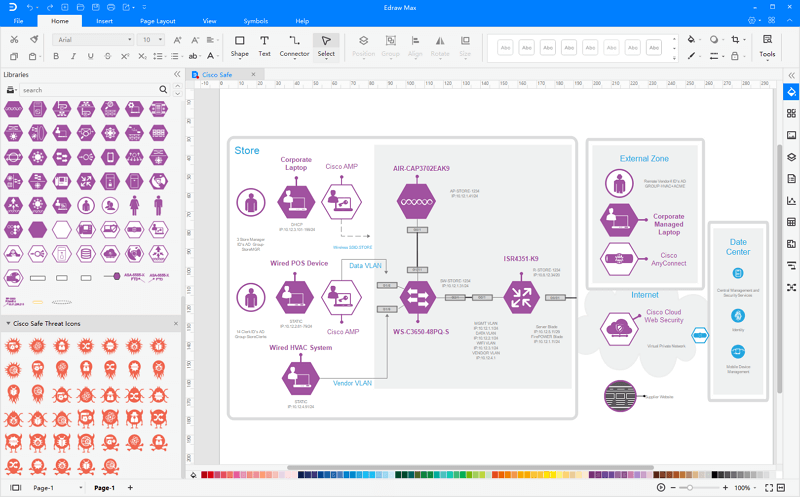800x497 pixels.
Task: Select the Page-1 sheet tab
Action: click(x=104, y=488)
